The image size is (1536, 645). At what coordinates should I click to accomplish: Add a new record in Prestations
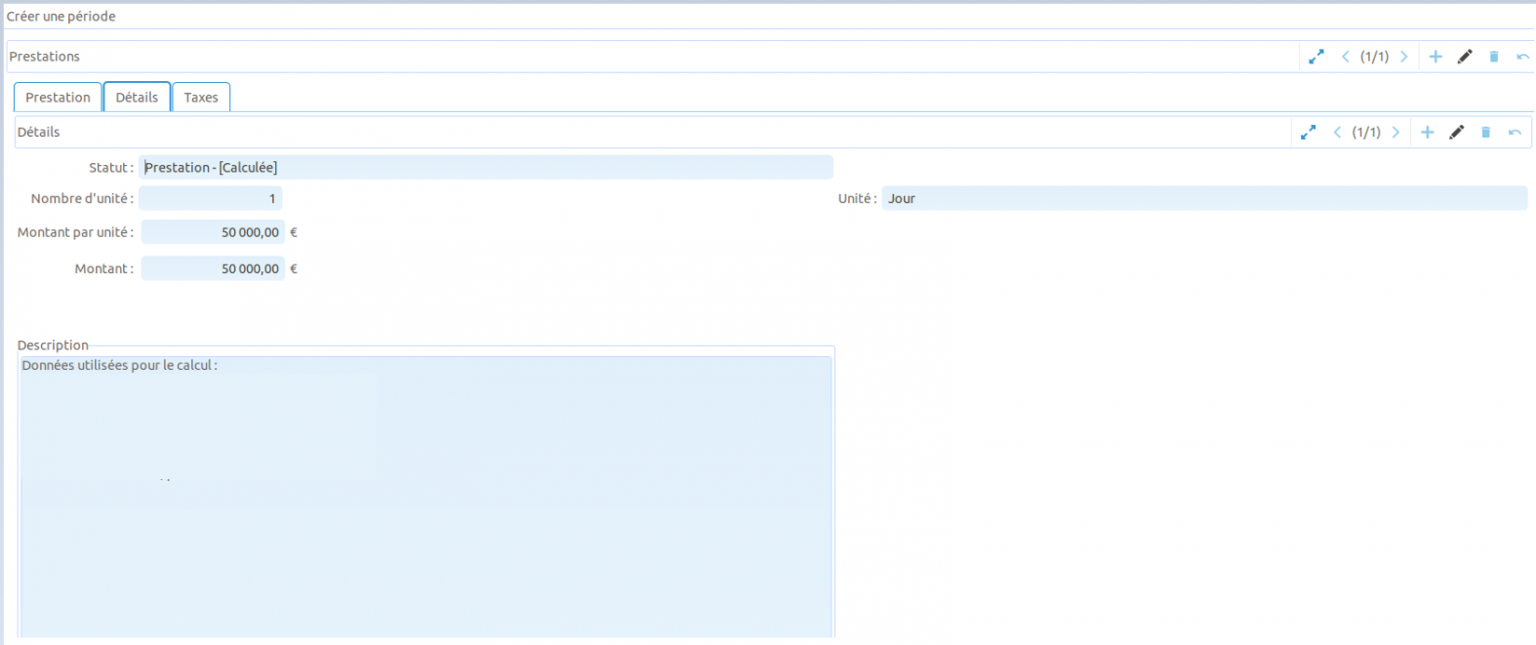pos(1435,57)
